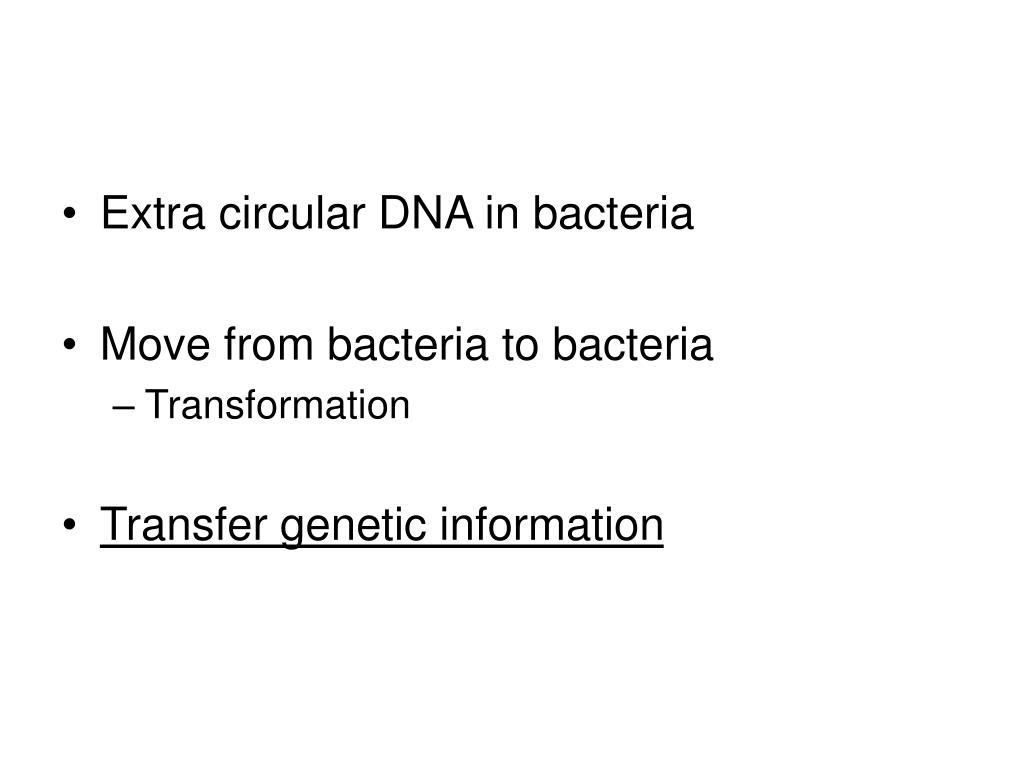Open the underlined Transfer genetic information link

point(381,524)
